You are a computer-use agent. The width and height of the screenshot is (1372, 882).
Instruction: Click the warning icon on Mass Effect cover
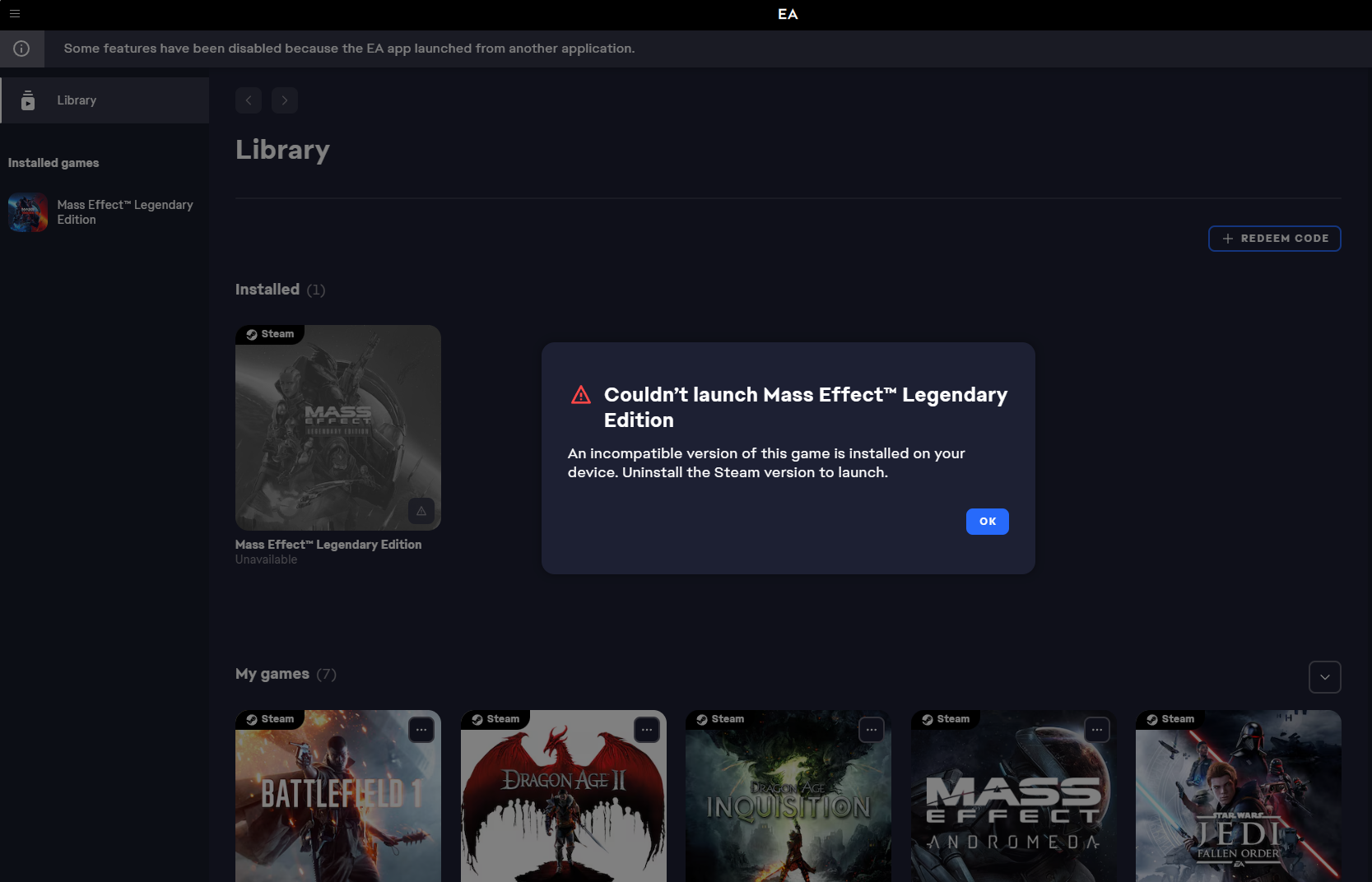point(421,511)
